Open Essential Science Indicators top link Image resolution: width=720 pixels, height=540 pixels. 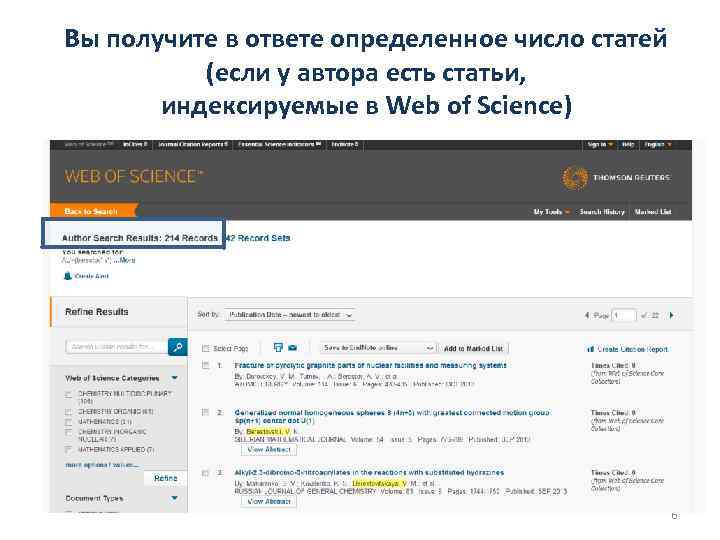(279, 145)
